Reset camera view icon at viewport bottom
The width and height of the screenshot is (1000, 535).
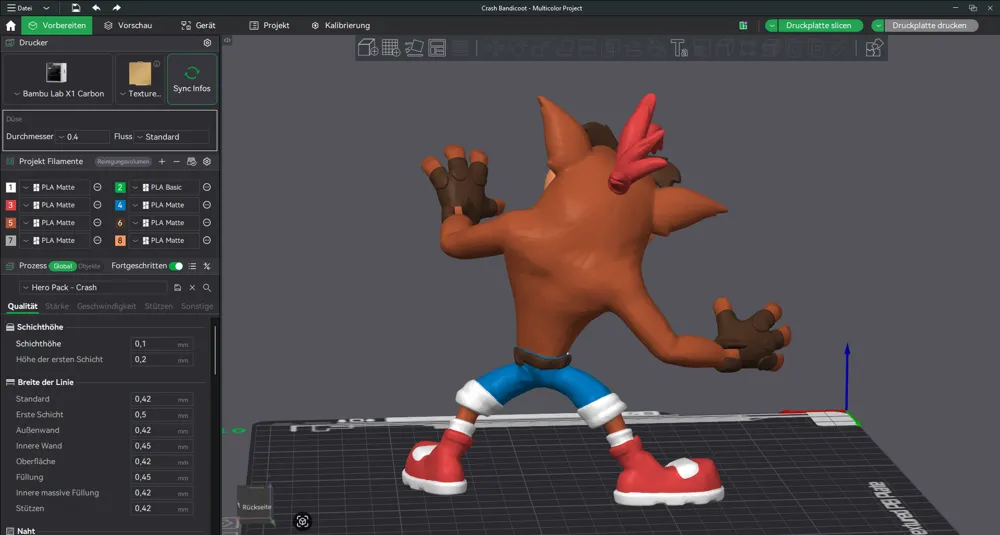click(302, 521)
